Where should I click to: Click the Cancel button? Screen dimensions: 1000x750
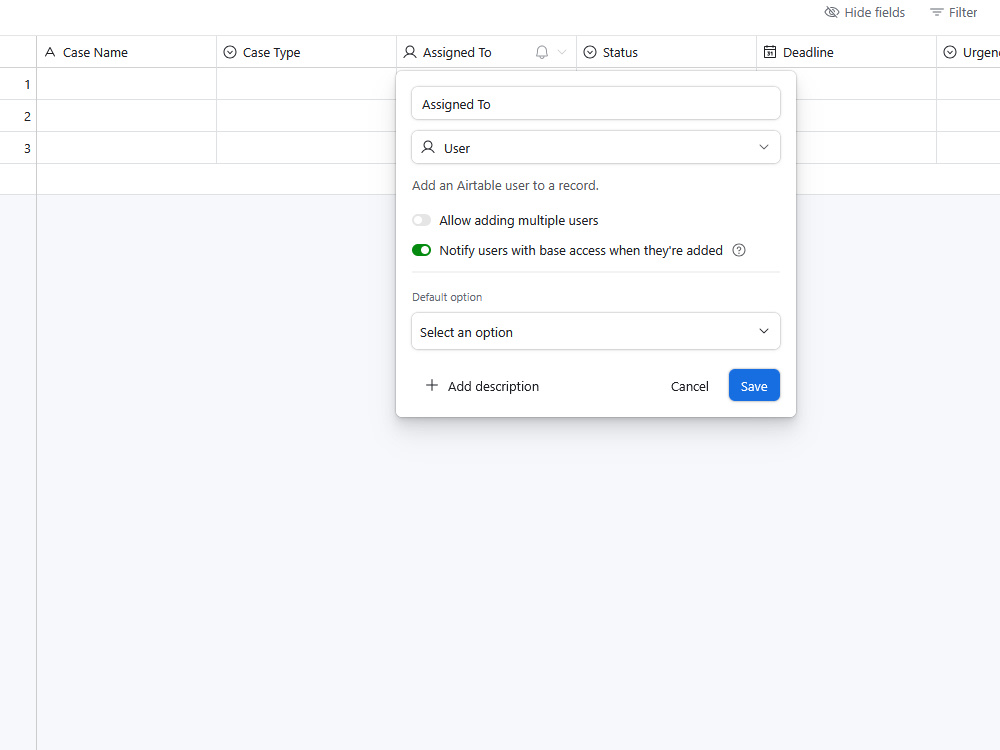[689, 386]
